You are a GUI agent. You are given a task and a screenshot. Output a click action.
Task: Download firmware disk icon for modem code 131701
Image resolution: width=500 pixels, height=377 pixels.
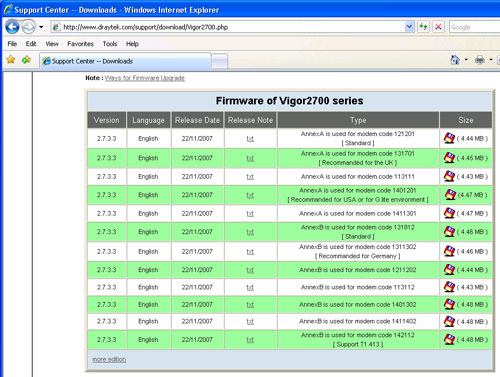point(449,158)
